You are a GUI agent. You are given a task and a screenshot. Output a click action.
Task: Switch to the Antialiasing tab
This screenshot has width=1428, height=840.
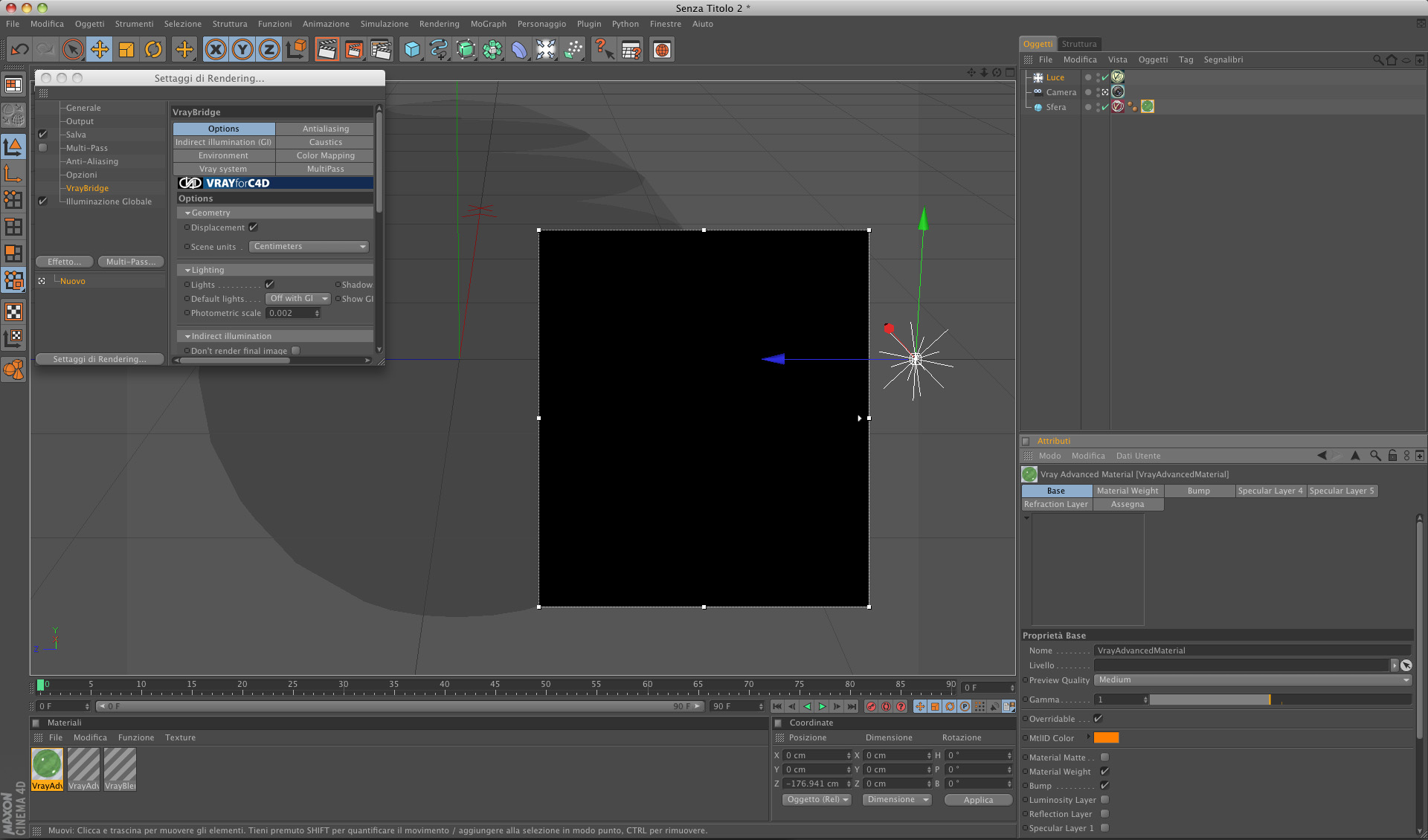point(325,129)
